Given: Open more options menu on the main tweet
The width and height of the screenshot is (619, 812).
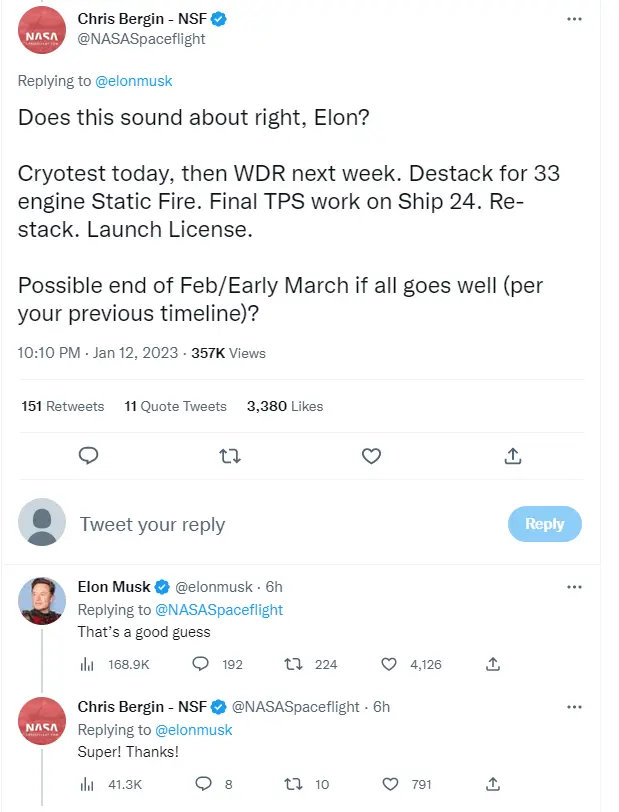Looking at the screenshot, I should pos(574,20).
